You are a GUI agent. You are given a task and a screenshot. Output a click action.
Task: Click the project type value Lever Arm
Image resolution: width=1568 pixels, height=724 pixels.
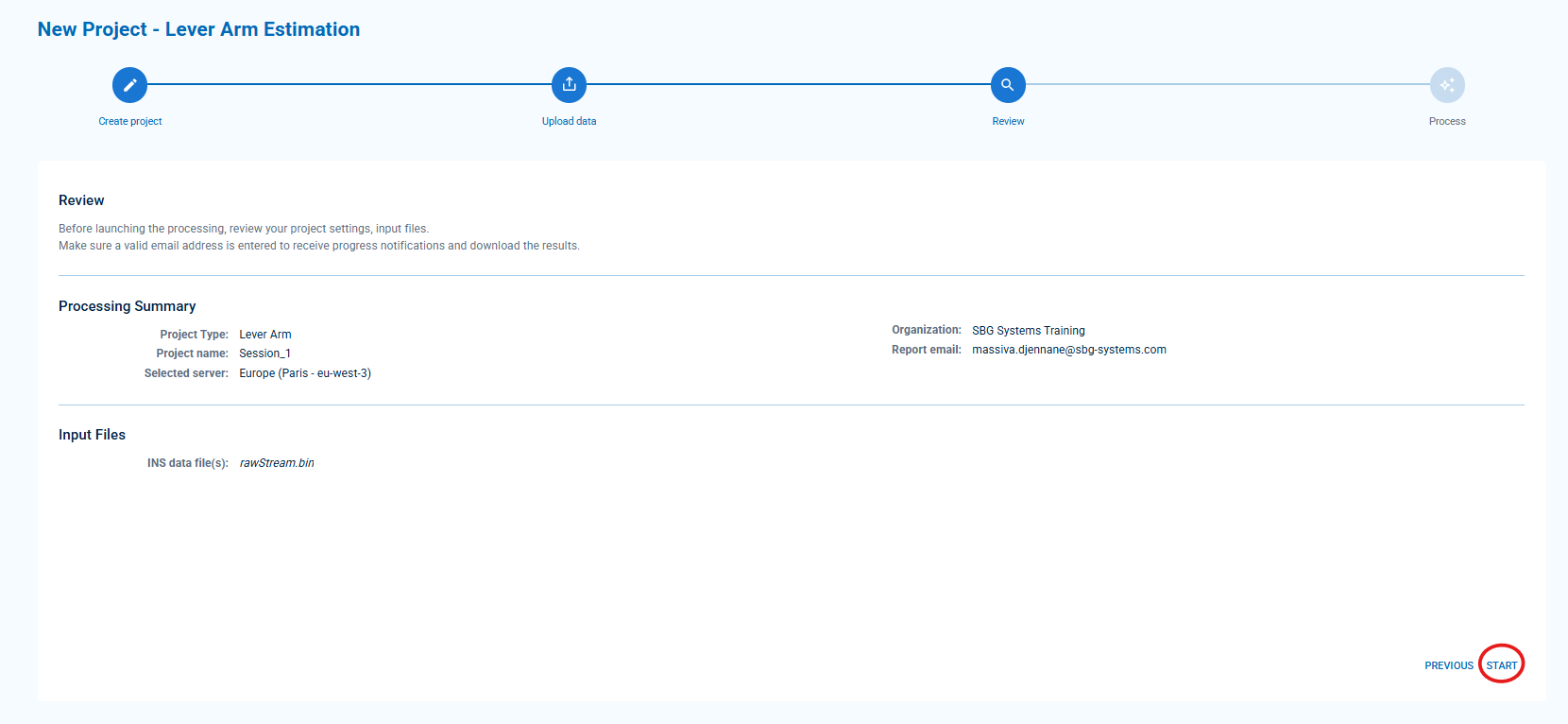click(264, 335)
